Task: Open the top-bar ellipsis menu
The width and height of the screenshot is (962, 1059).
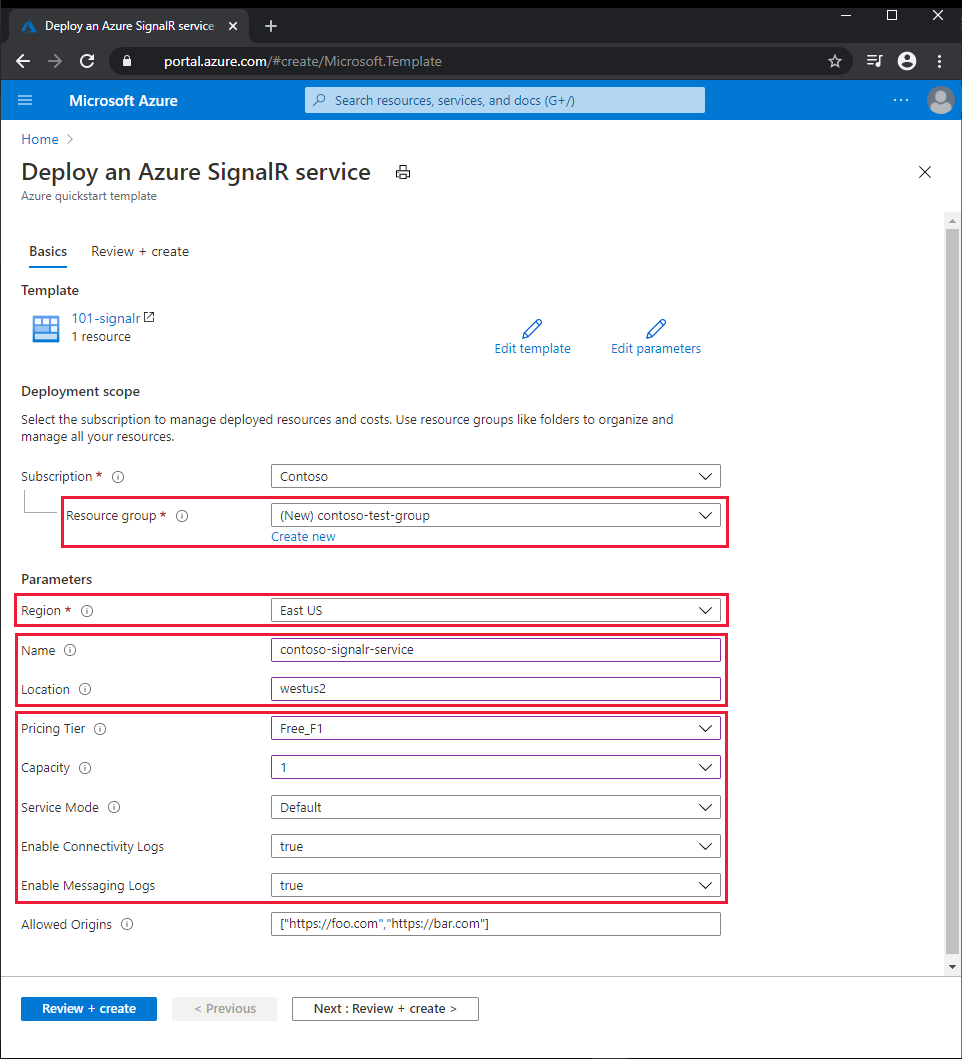Action: tap(901, 100)
